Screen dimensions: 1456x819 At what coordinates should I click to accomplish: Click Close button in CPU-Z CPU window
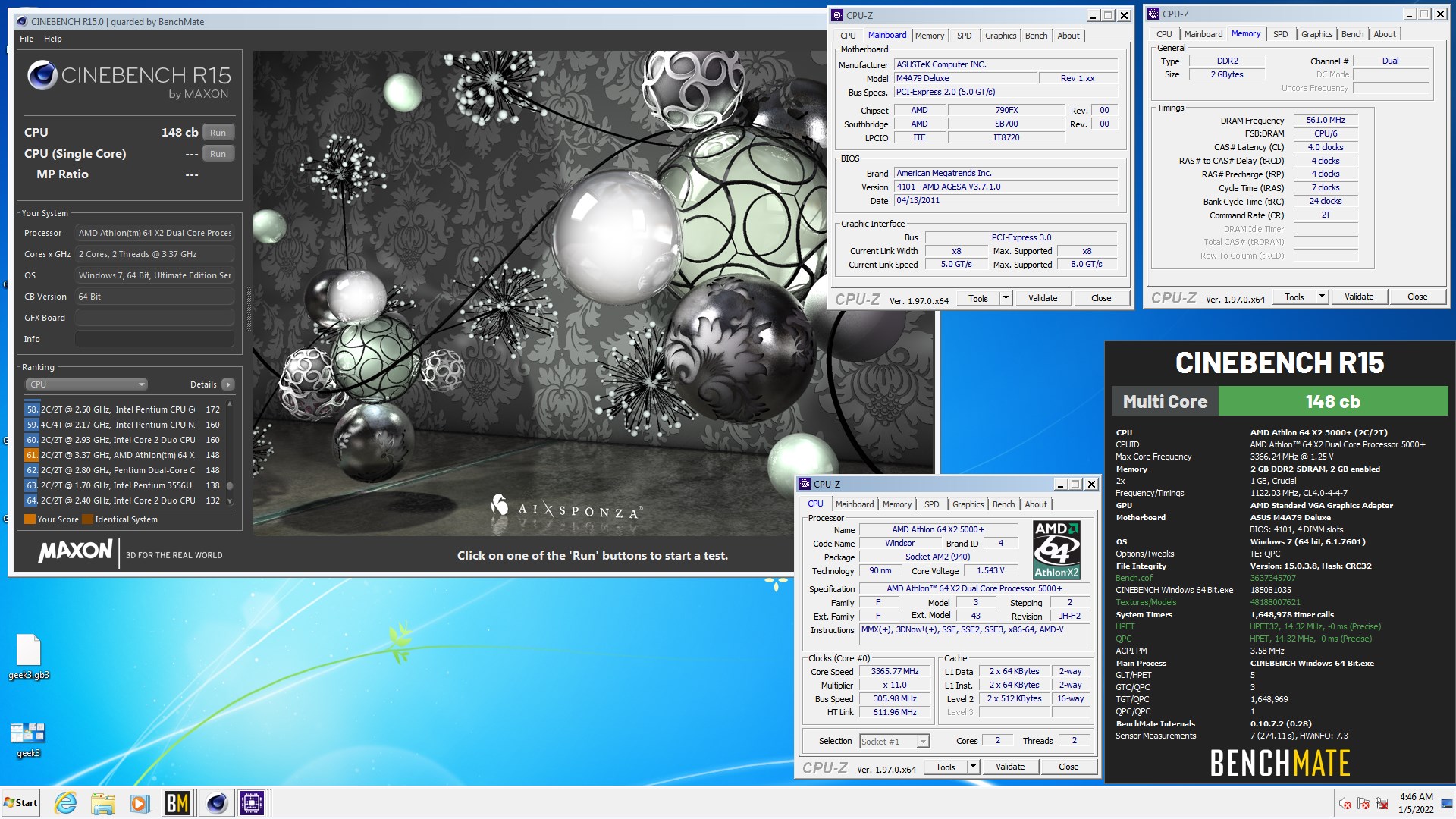pos(1068,767)
